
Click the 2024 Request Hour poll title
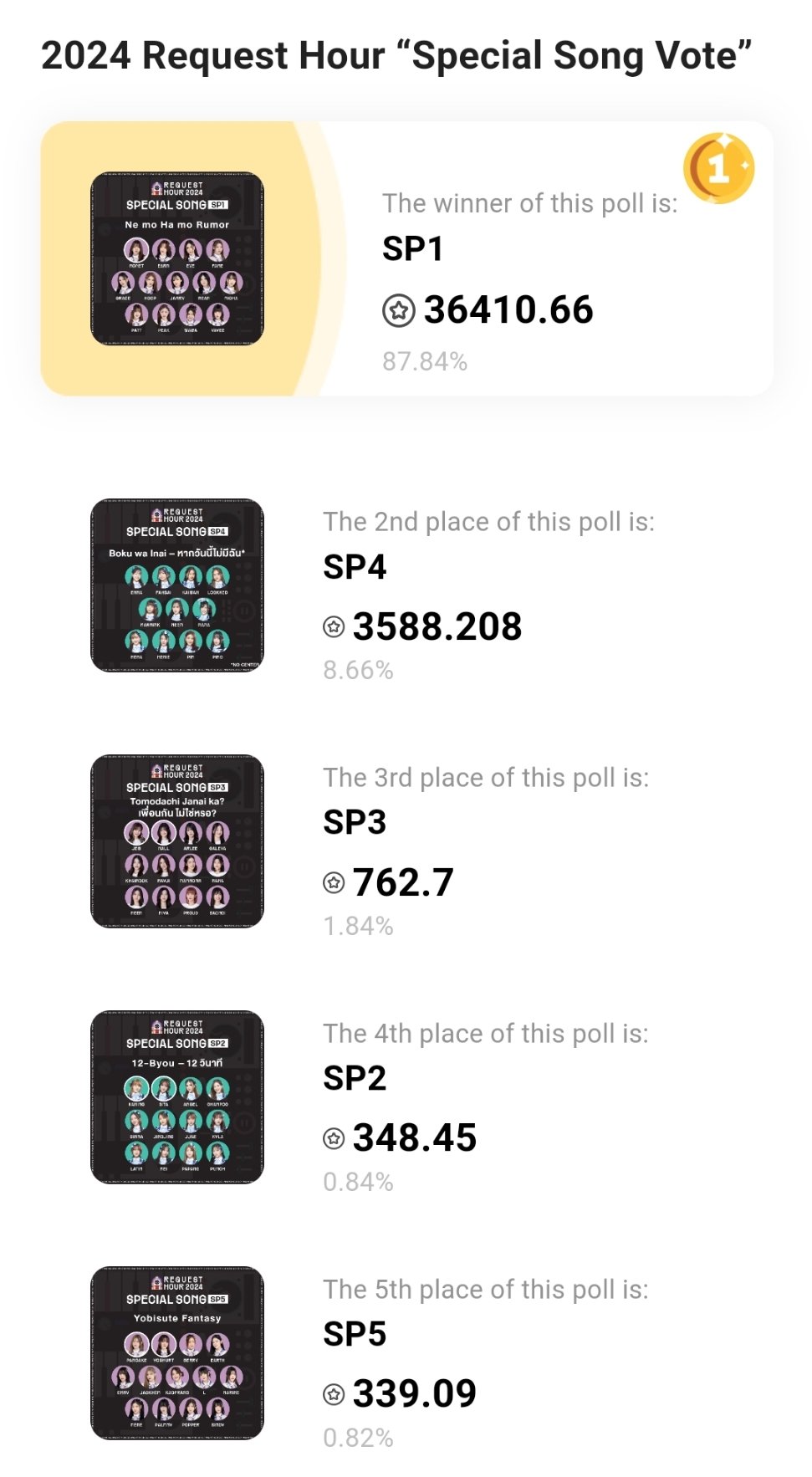tap(396, 56)
